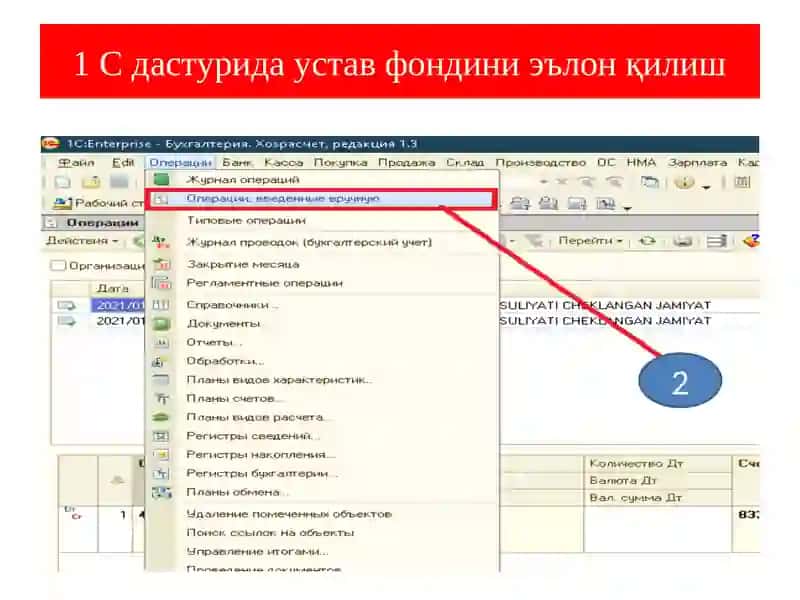
Task: Click the Планы обмена icon
Action: (x=161, y=492)
